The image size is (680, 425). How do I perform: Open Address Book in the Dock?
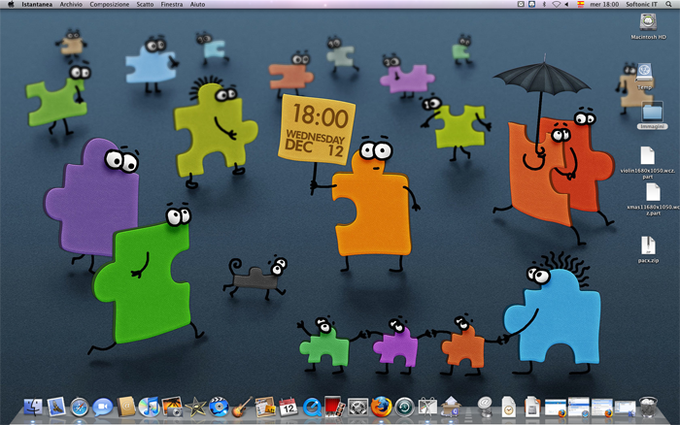tap(126, 407)
